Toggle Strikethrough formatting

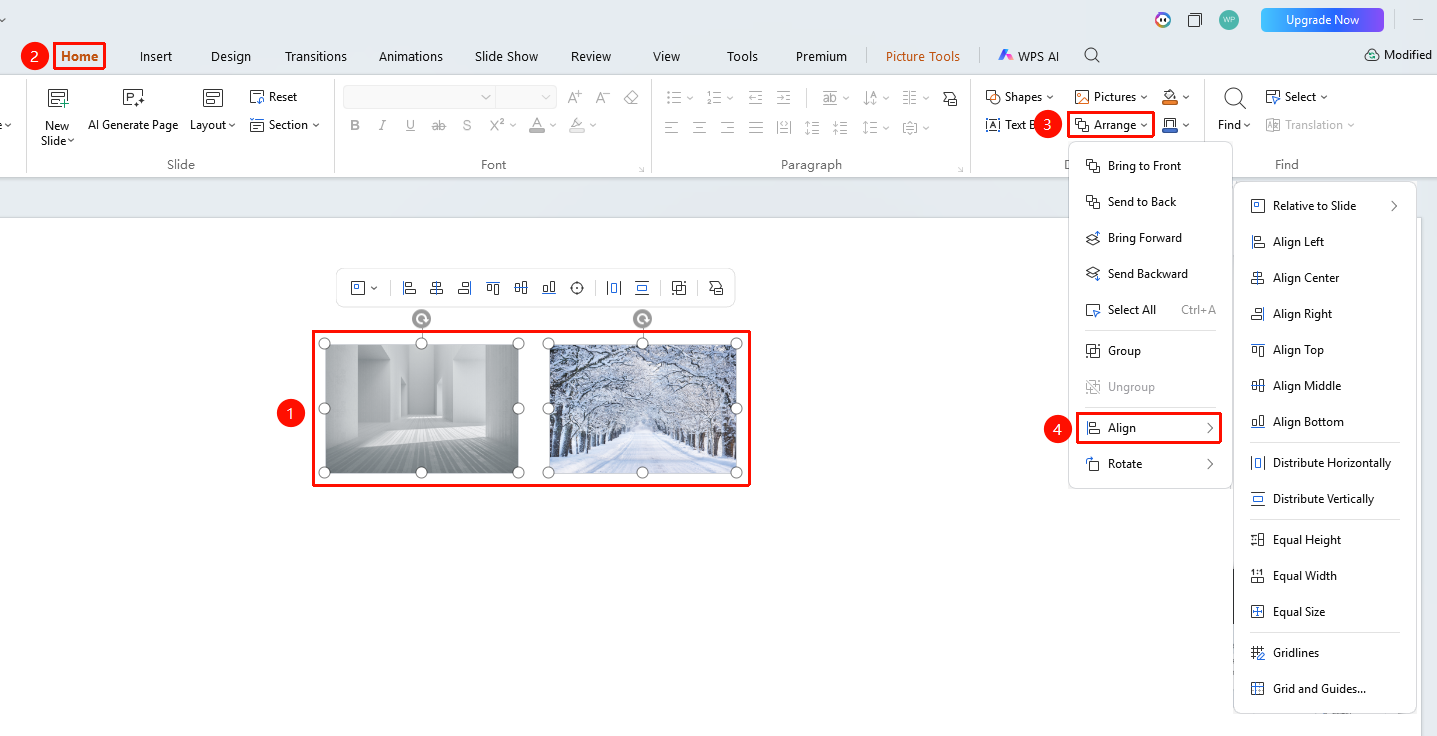tap(438, 125)
